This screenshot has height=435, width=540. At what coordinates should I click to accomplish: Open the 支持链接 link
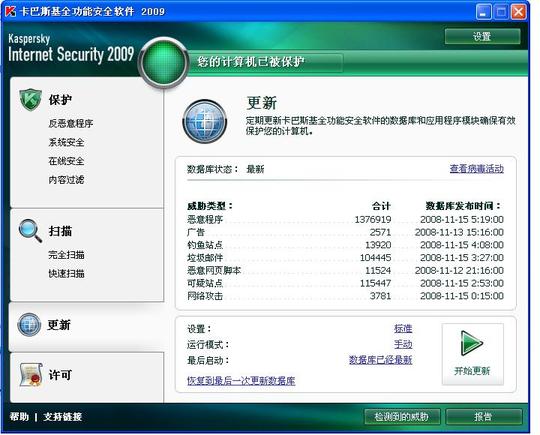(x=63, y=417)
